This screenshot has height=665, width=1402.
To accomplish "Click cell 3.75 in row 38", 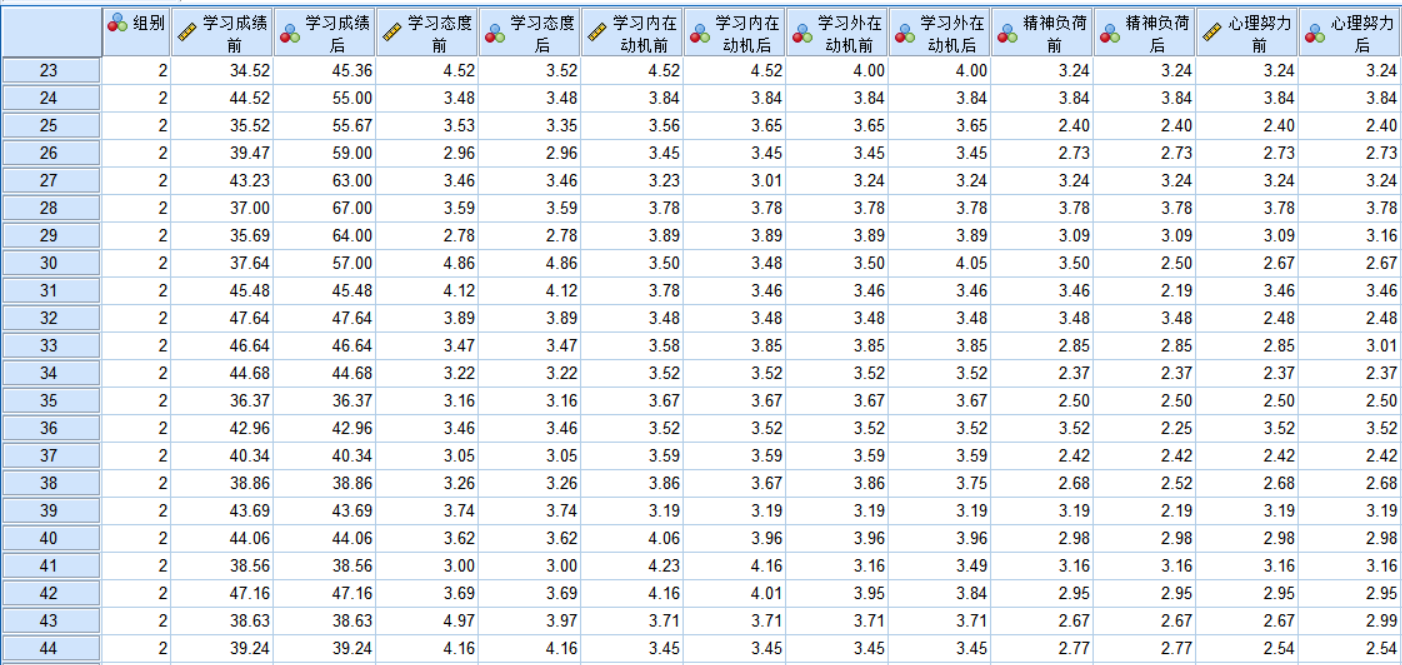I will pos(940,484).
